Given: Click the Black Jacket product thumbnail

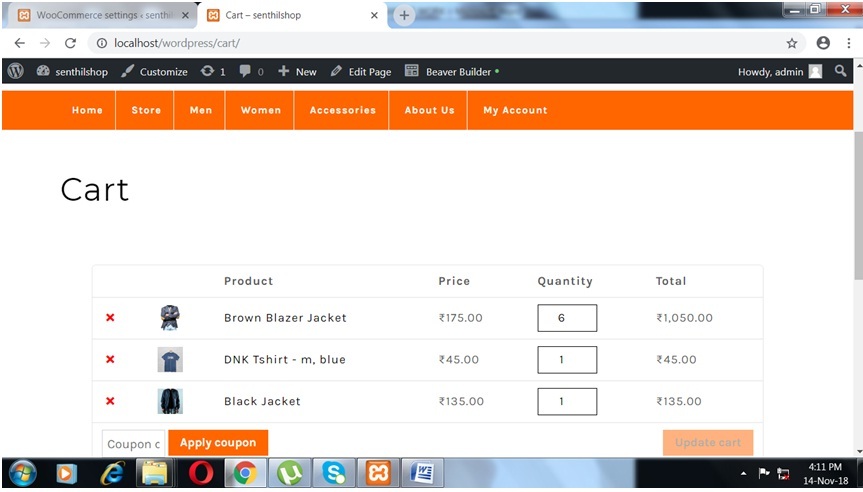Looking at the screenshot, I should pos(170,401).
